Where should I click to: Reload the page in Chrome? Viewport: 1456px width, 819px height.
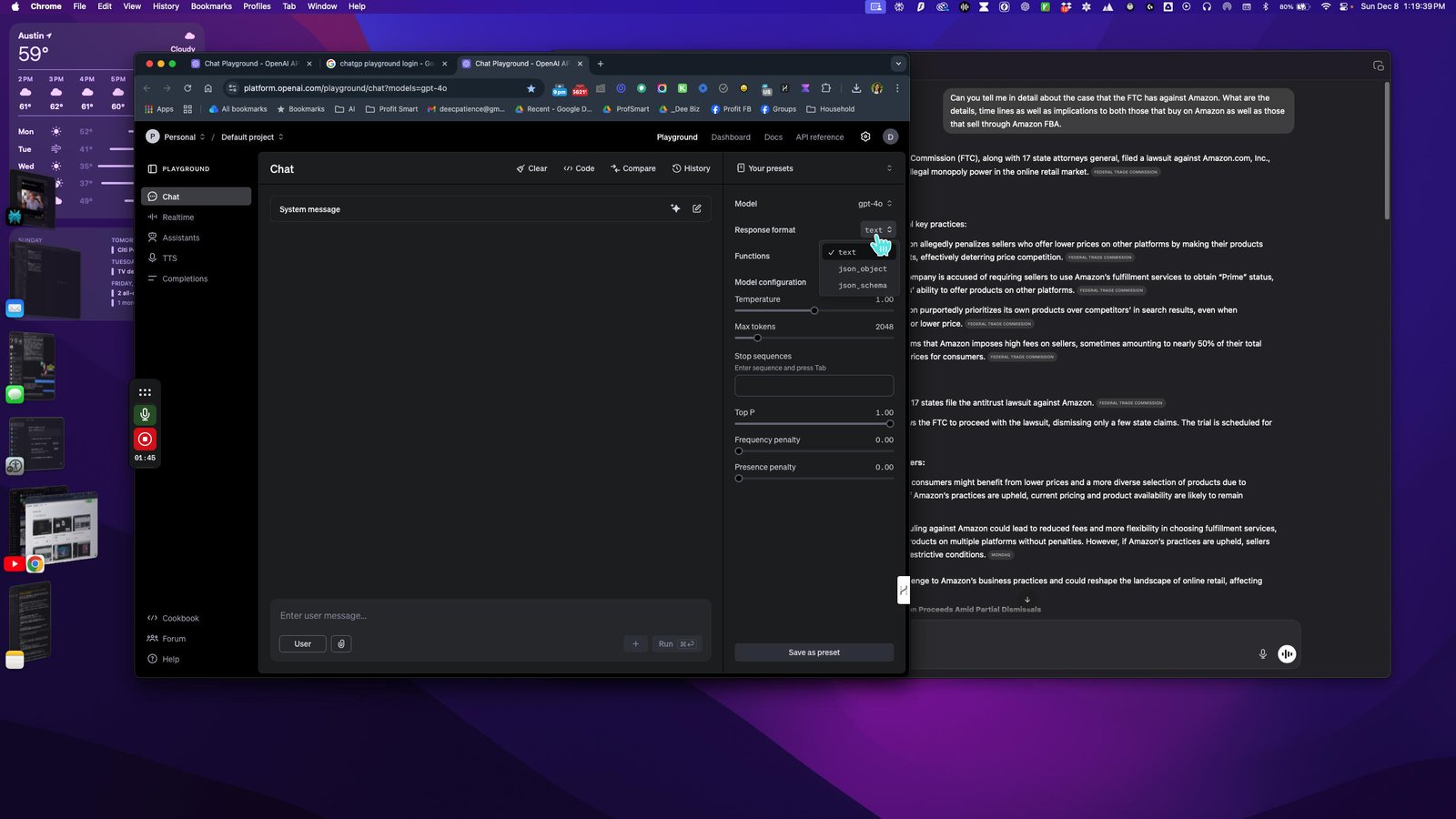187,88
